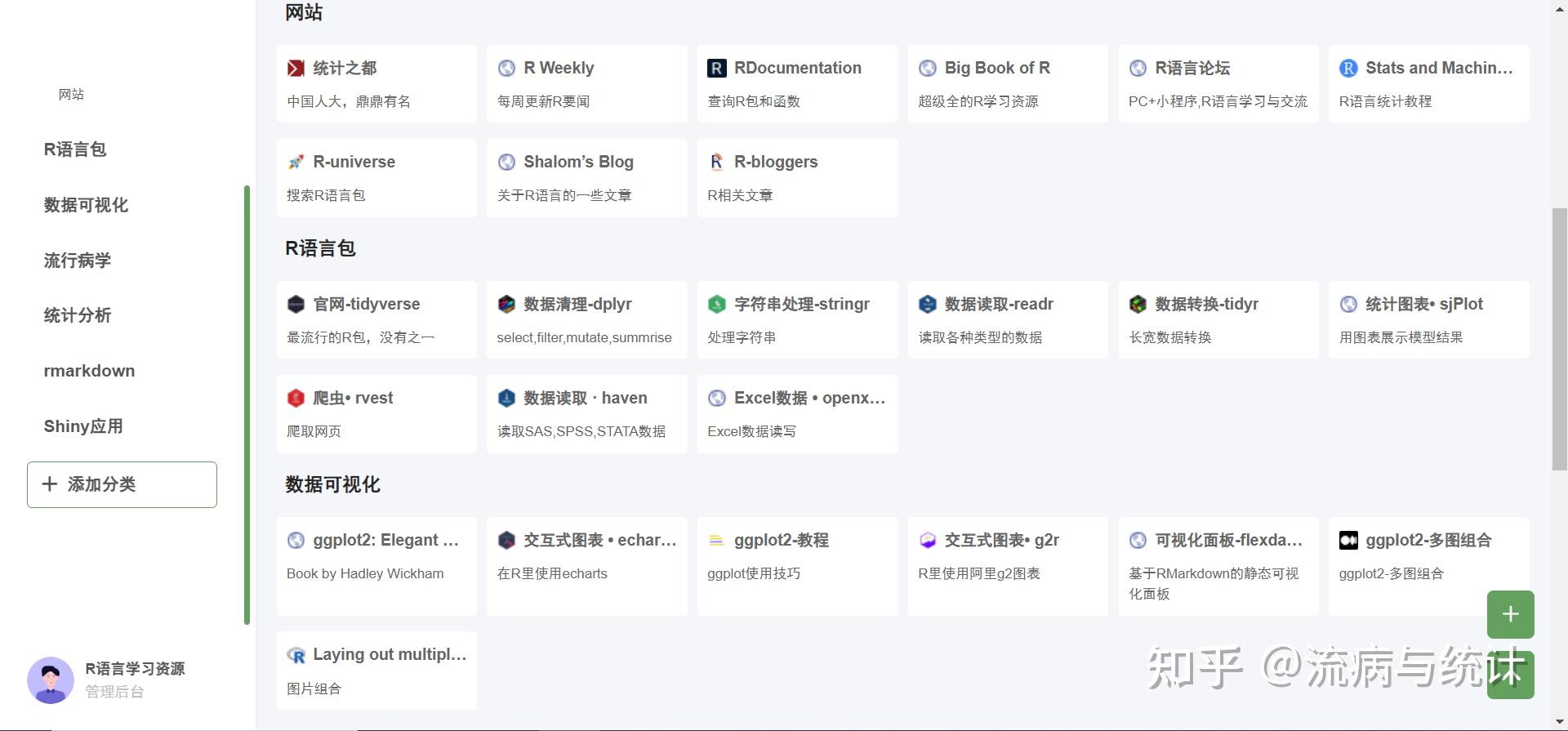
Task: Open 流行病学 sidebar category
Action: tap(78, 261)
